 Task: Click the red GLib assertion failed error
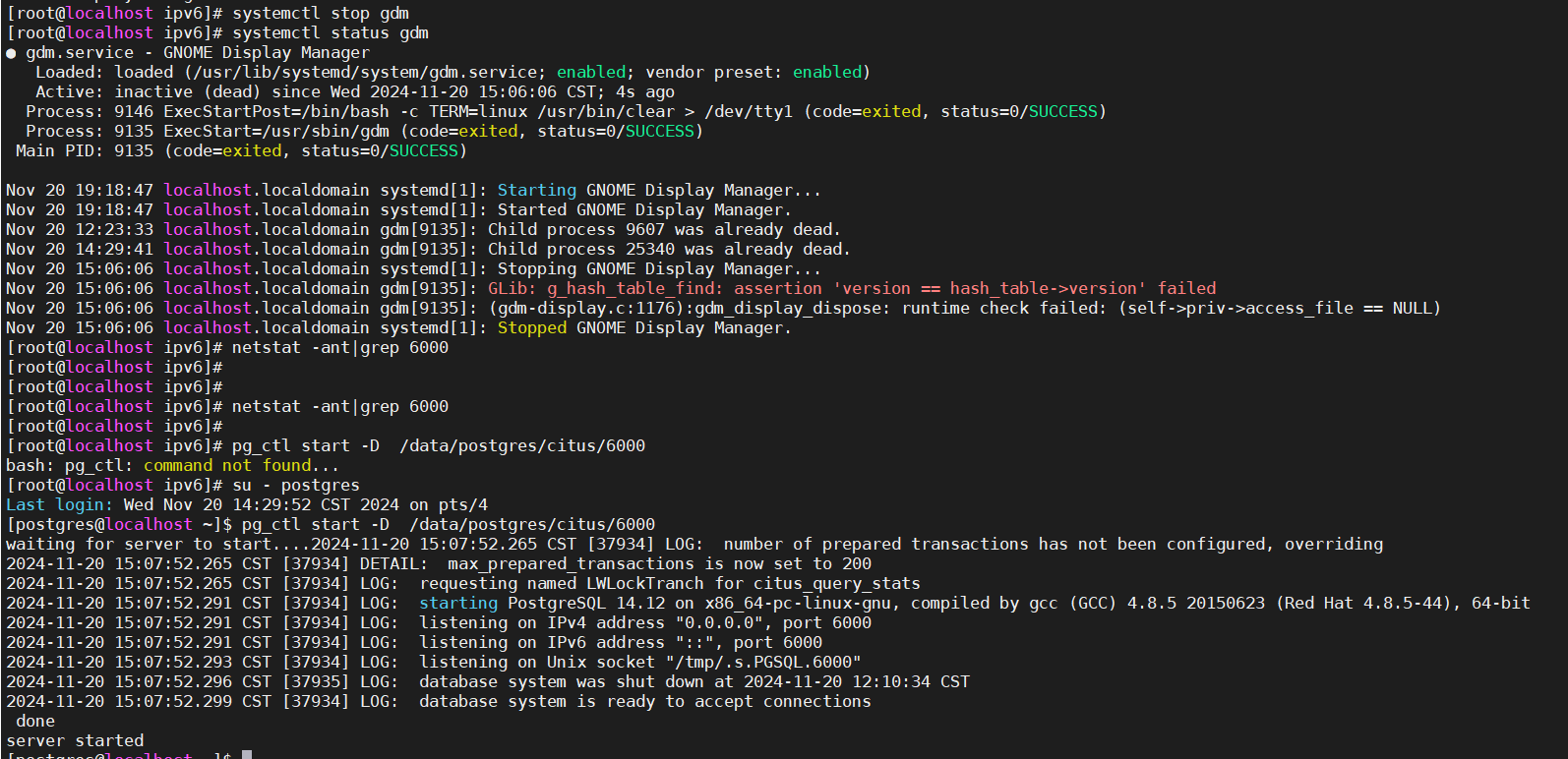[852, 289]
